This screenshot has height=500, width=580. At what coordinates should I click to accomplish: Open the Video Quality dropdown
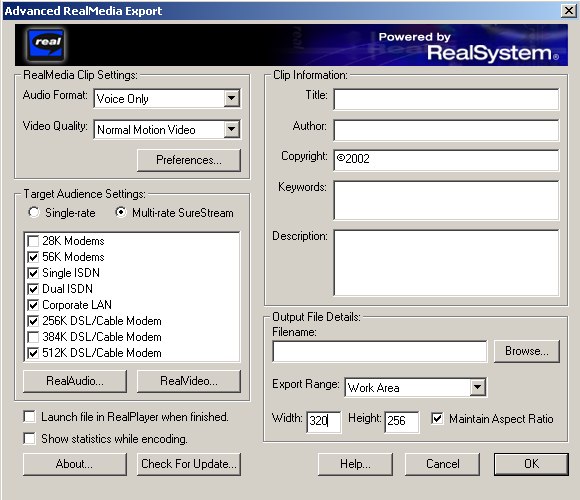tap(232, 129)
